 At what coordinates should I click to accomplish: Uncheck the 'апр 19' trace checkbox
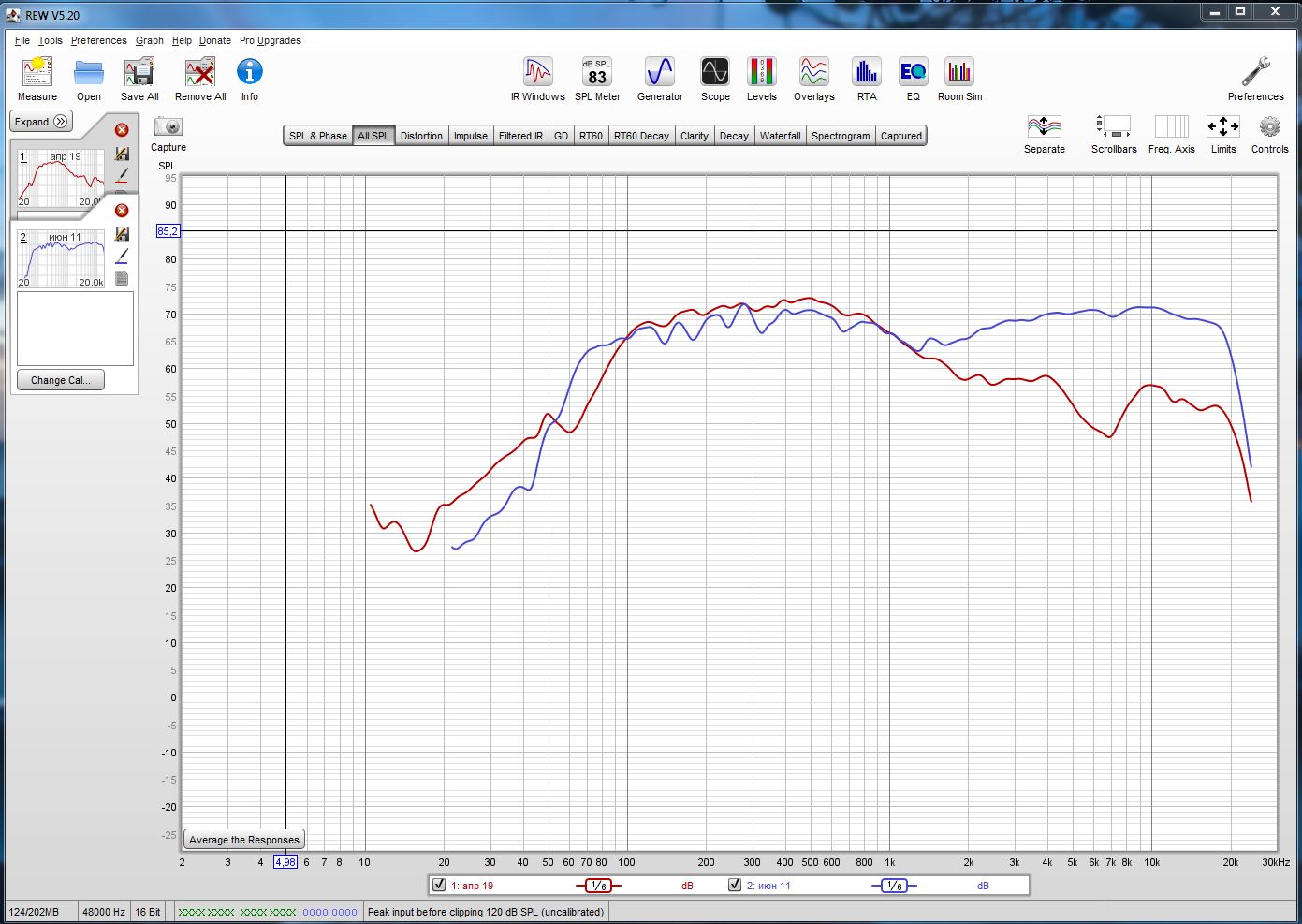pyautogui.click(x=439, y=885)
